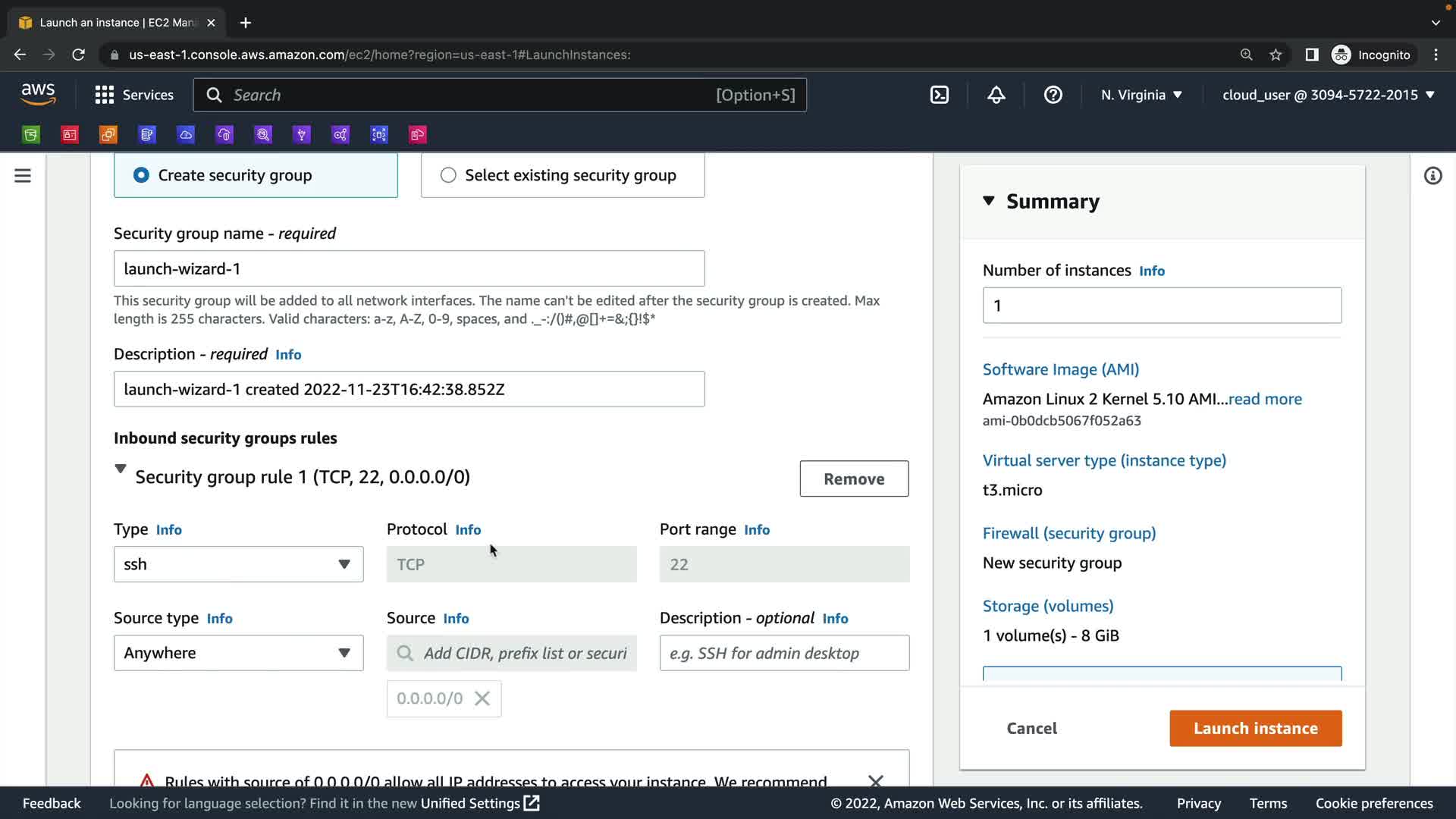Collapse the Summary panel
The height and width of the screenshot is (819, 1456).
(x=989, y=201)
